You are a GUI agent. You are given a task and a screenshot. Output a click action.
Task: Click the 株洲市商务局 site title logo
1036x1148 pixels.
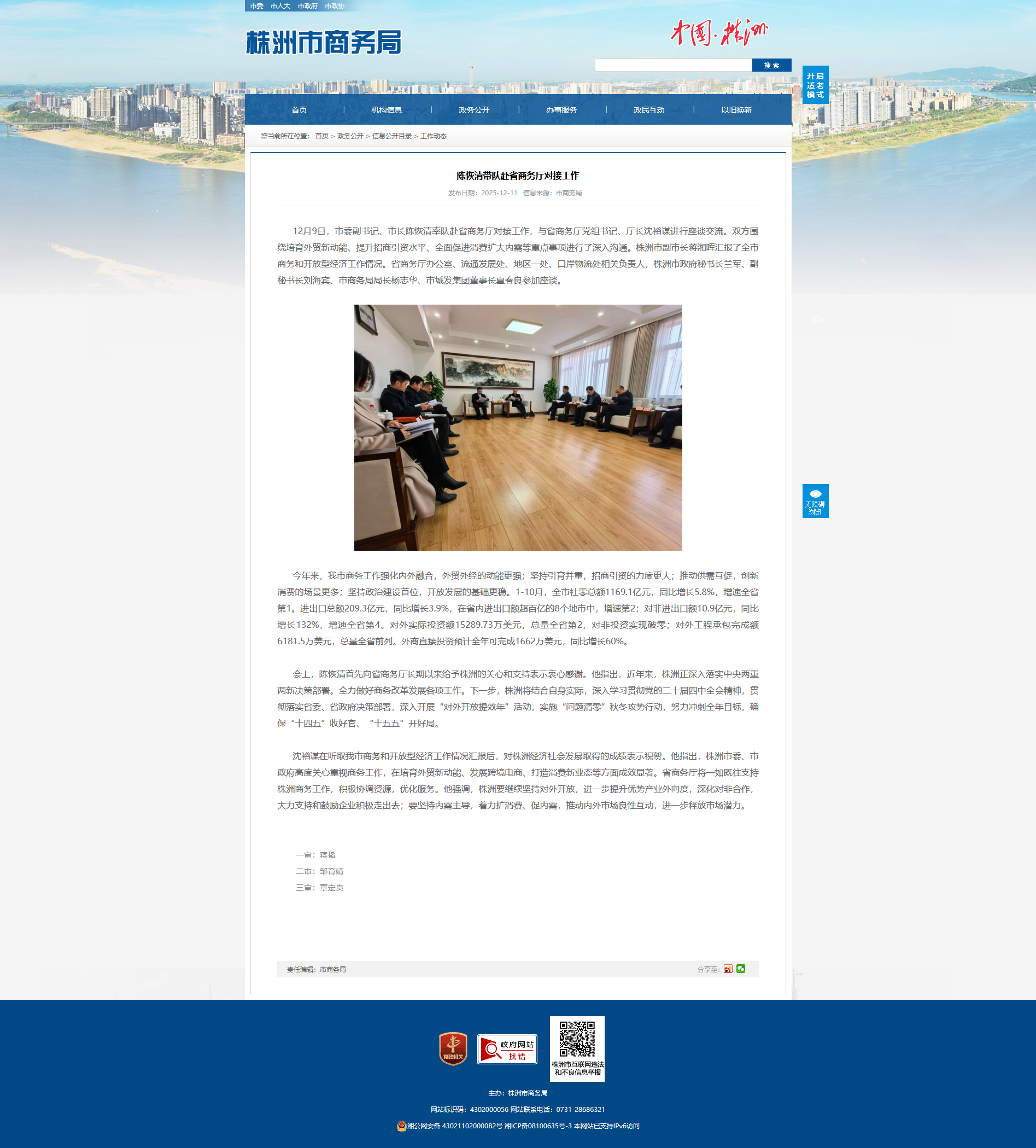pyautogui.click(x=323, y=43)
